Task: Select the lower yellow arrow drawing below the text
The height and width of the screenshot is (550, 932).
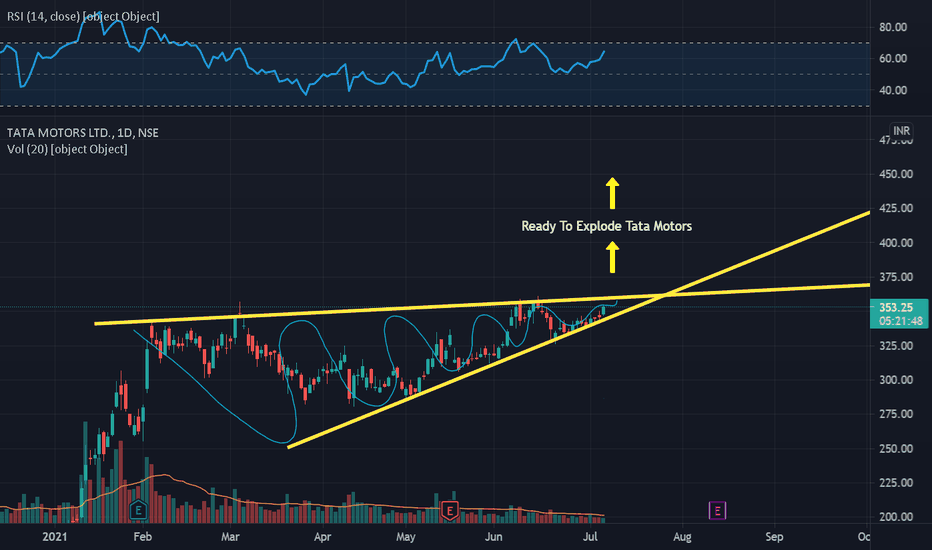Action: coord(612,257)
